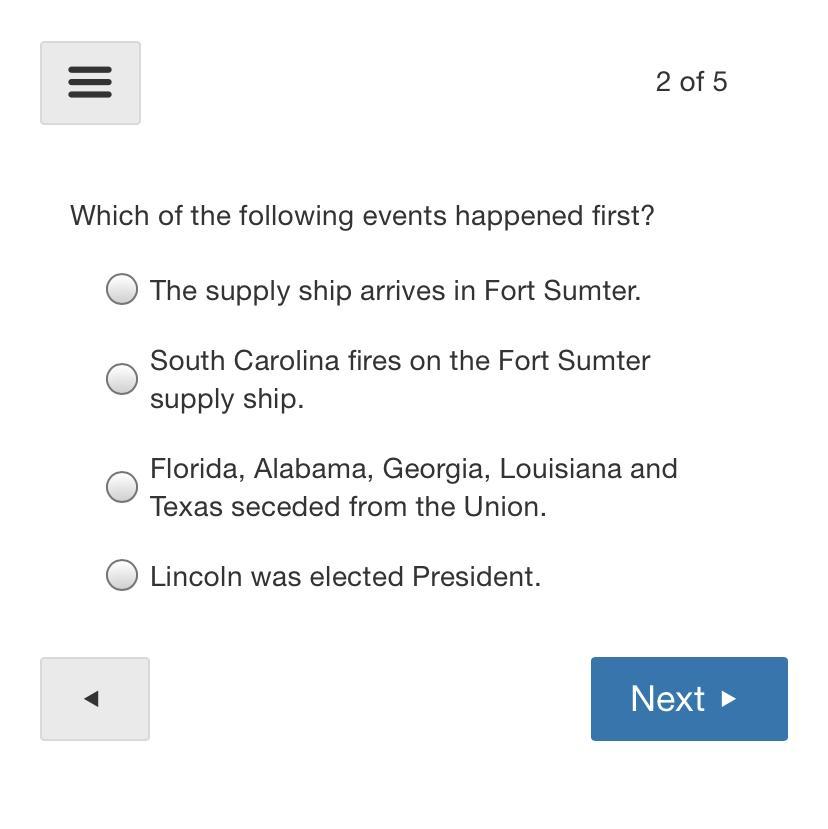Click the back arrow button
The image size is (828, 829).
click(x=94, y=699)
